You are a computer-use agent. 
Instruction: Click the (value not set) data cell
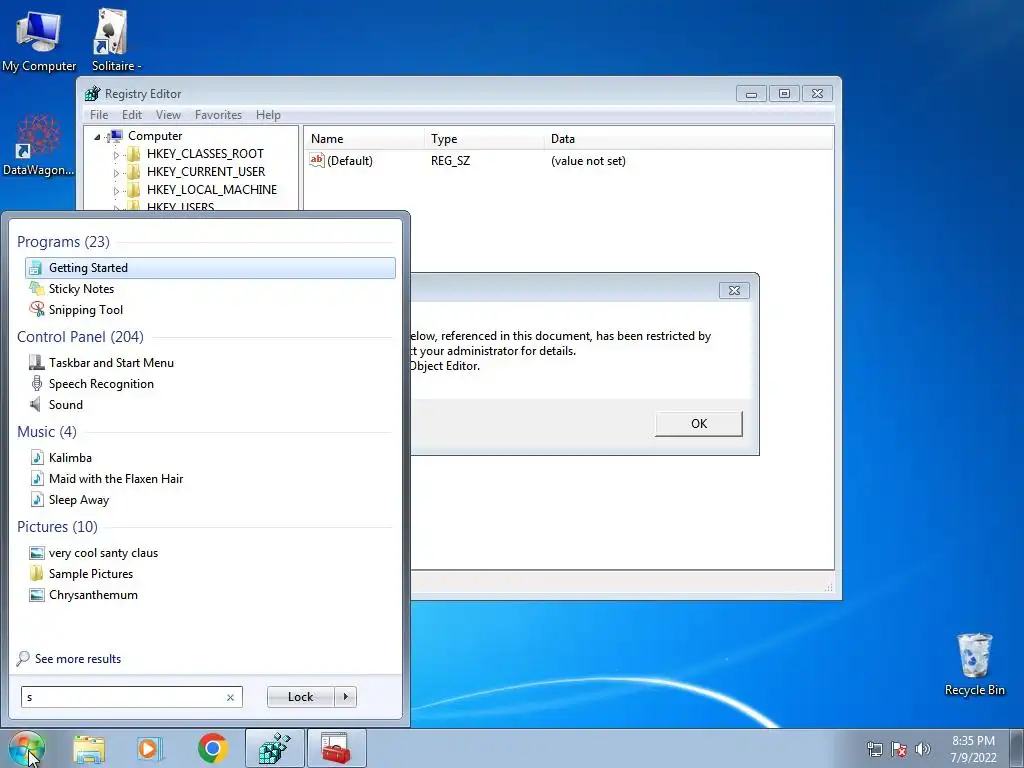588,161
